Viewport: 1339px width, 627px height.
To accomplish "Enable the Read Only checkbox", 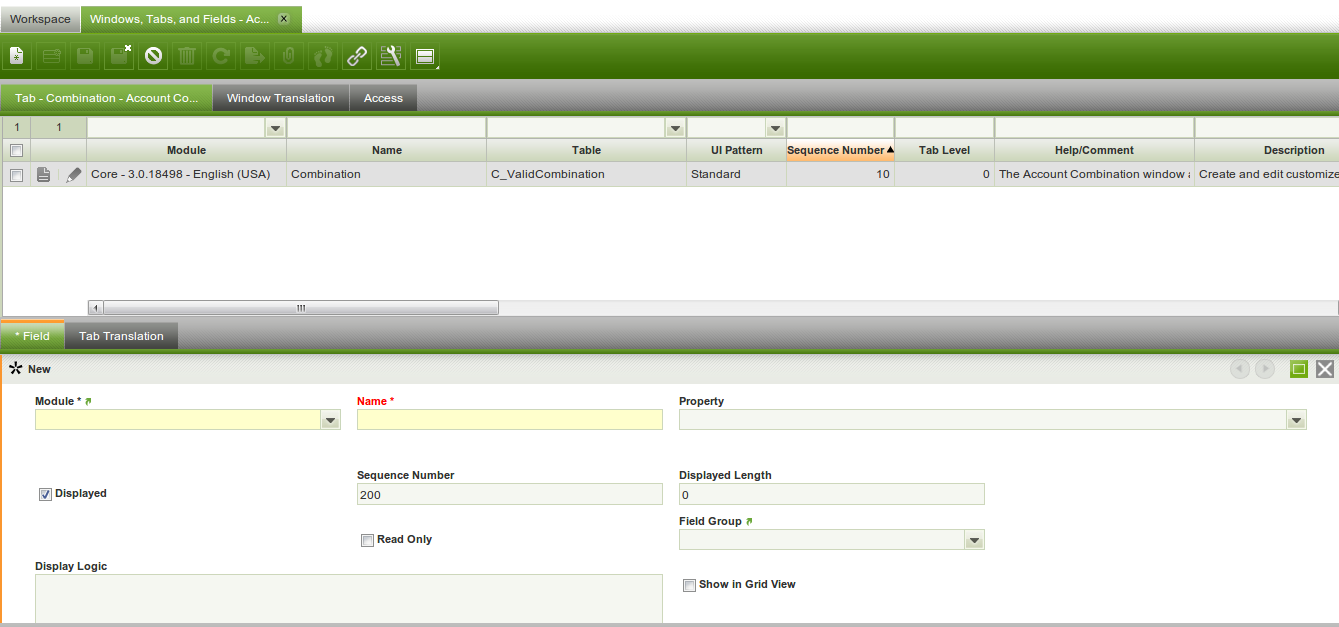I will tap(367, 540).
